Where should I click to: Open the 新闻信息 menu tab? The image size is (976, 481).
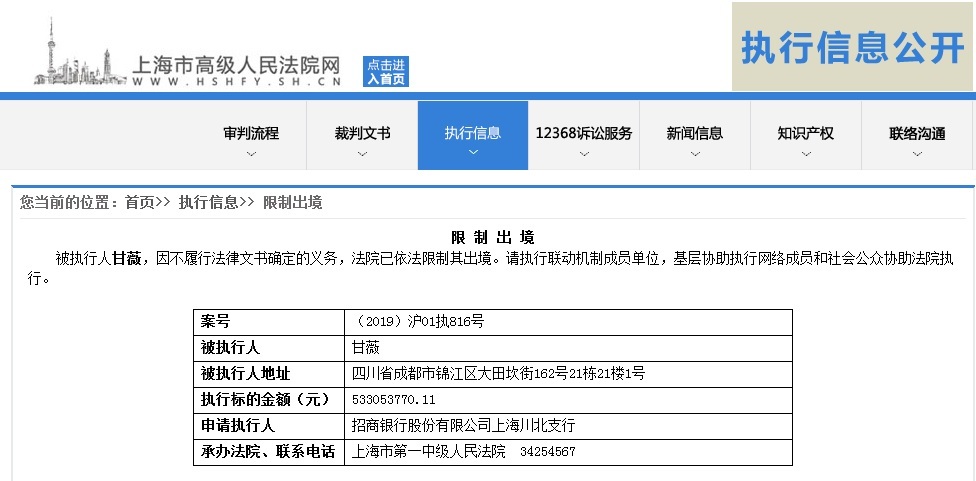pyautogui.click(x=695, y=133)
